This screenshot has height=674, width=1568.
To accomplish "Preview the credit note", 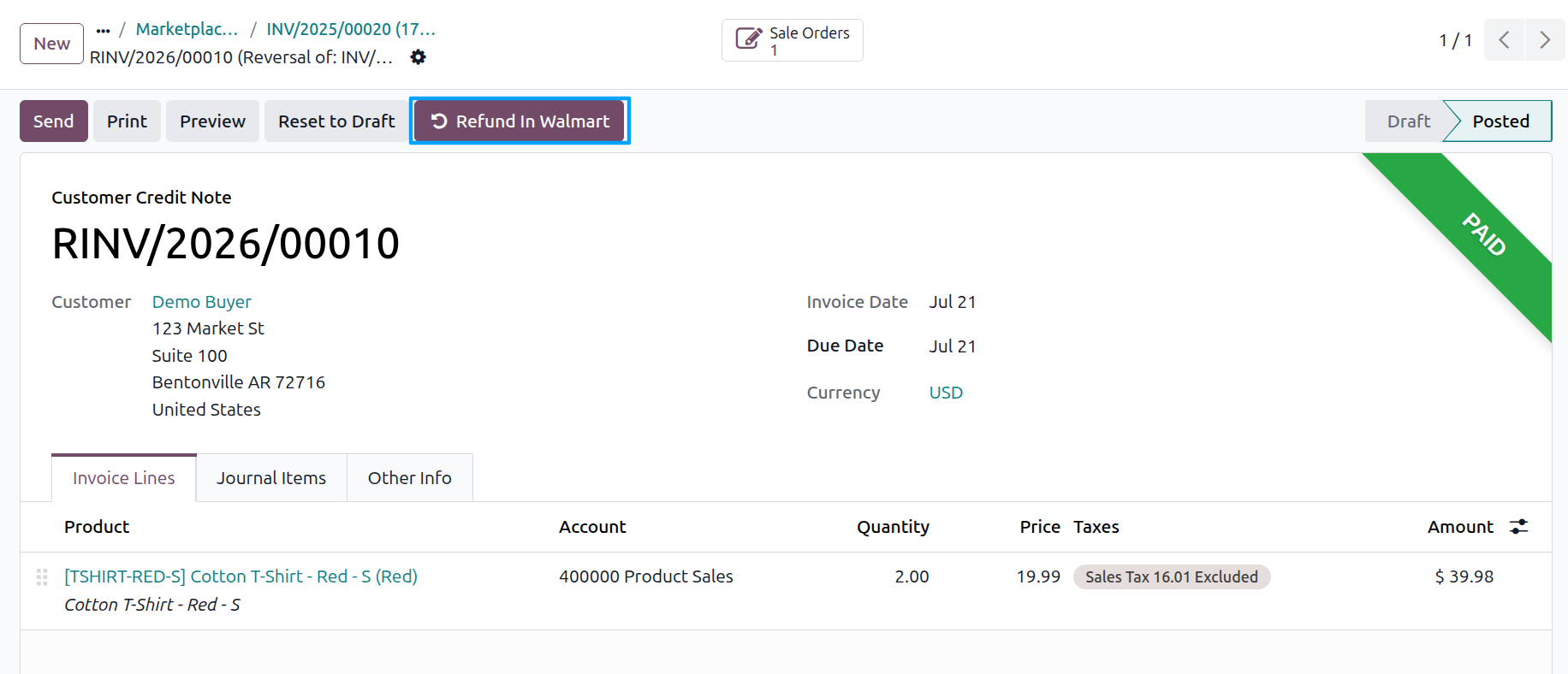I will 212,121.
